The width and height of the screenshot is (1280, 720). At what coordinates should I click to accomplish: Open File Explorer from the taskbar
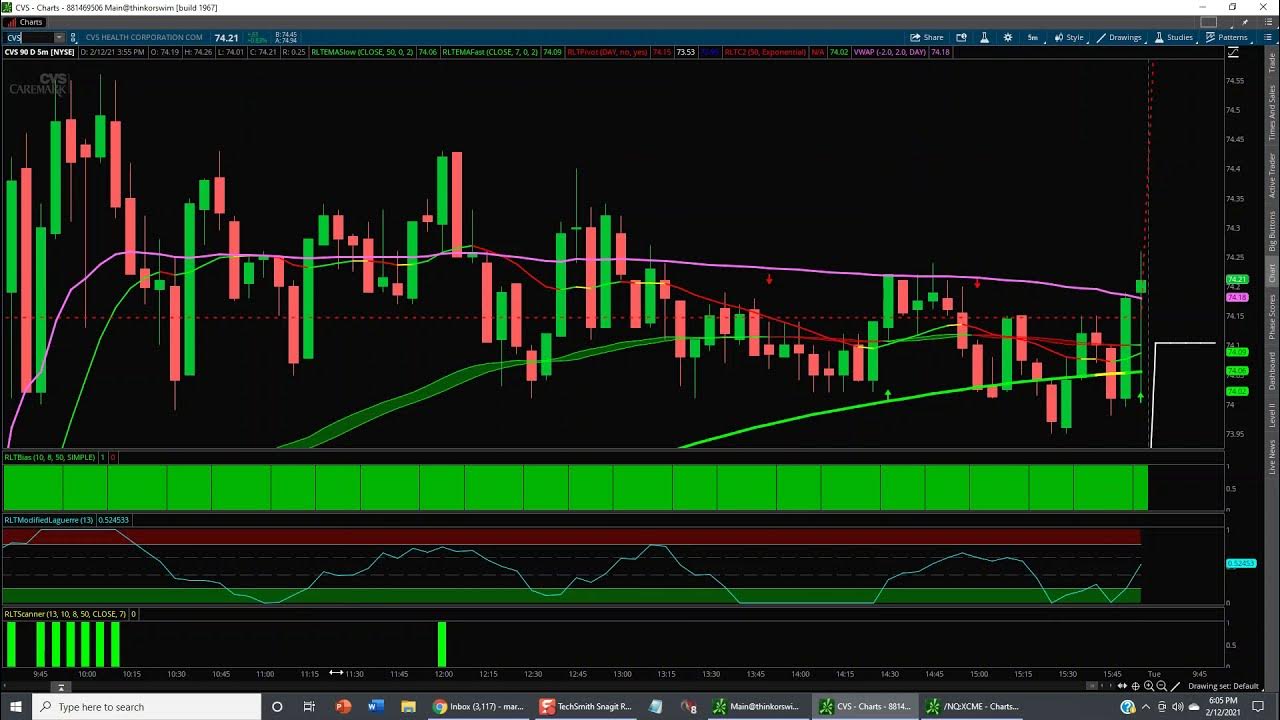tap(407, 706)
